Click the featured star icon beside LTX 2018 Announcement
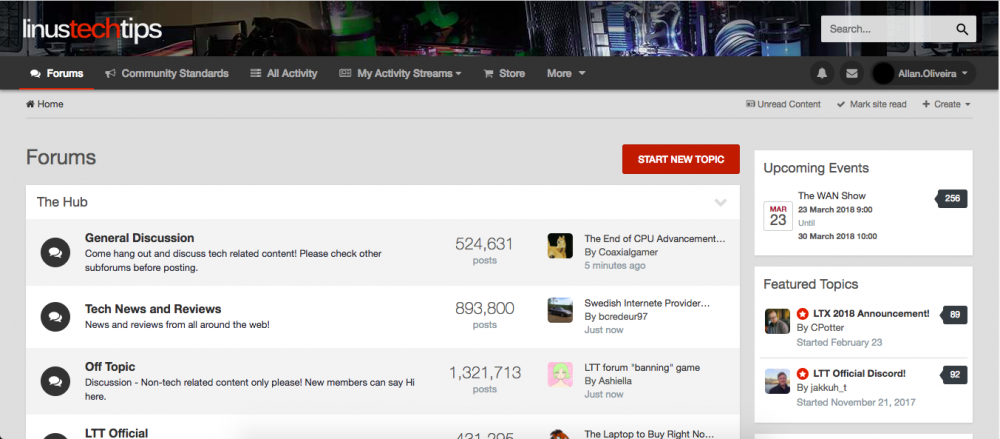Image resolution: width=1000 pixels, height=439 pixels. point(802,314)
